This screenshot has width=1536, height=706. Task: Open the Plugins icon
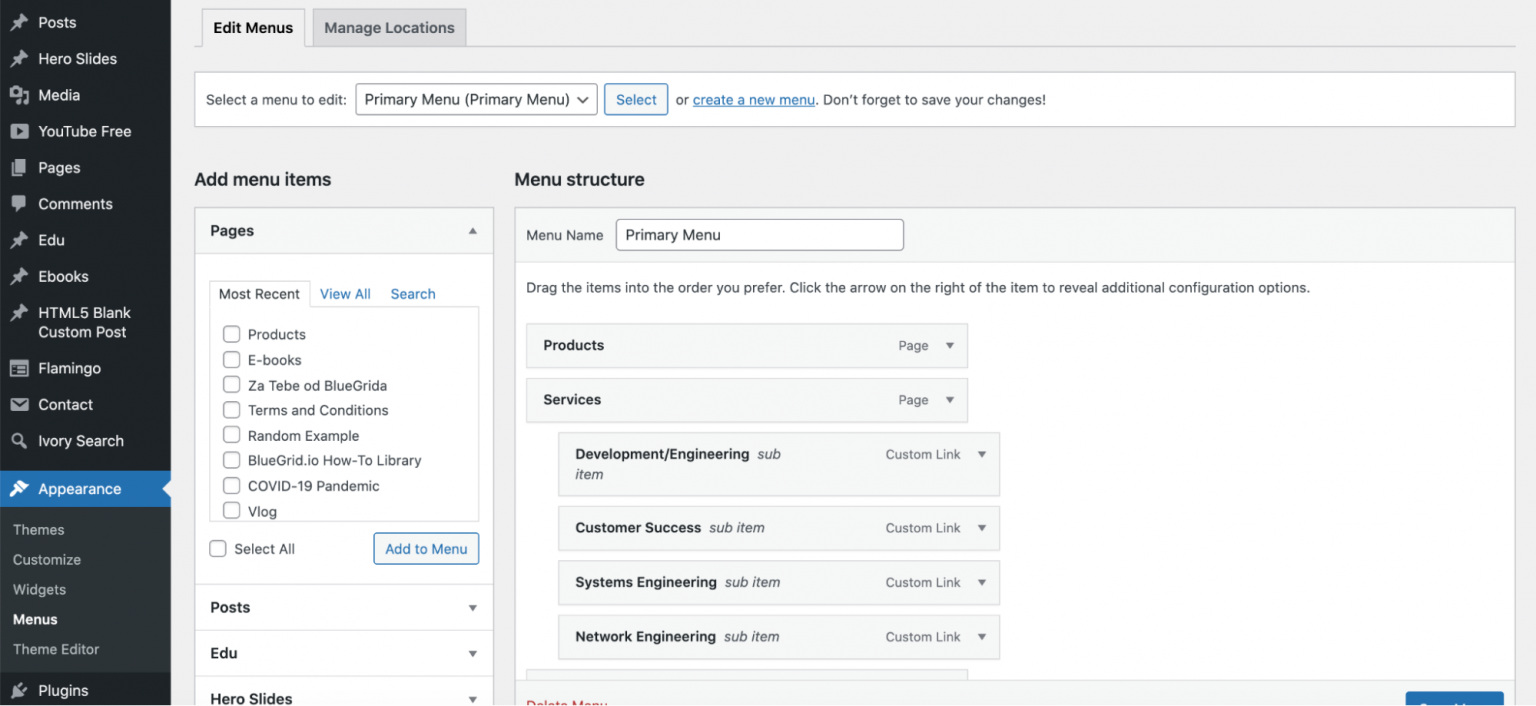point(18,690)
